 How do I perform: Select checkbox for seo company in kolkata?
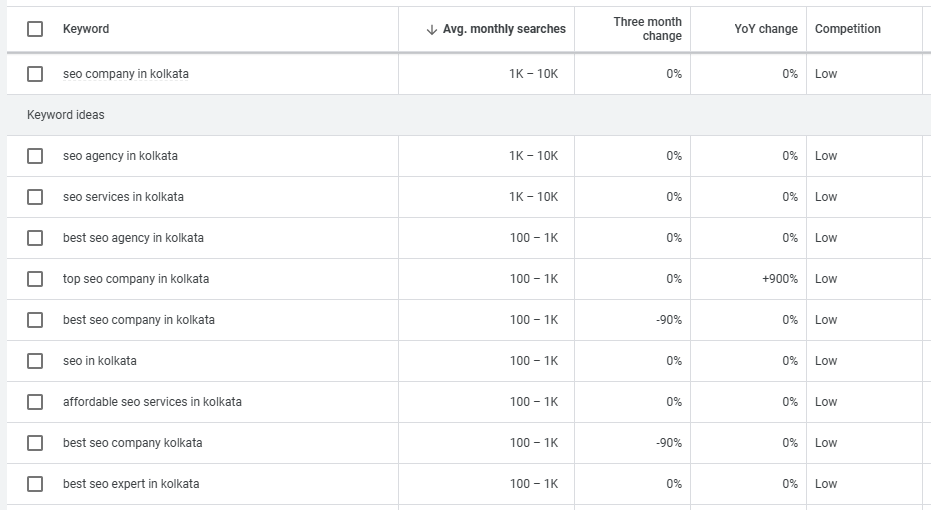click(x=35, y=74)
